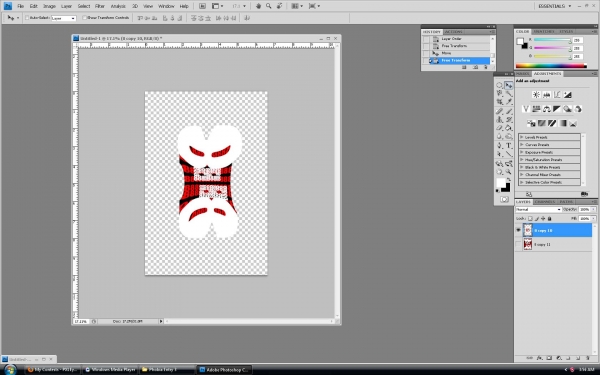Select the Zoom tool in toolbox

click(509, 172)
